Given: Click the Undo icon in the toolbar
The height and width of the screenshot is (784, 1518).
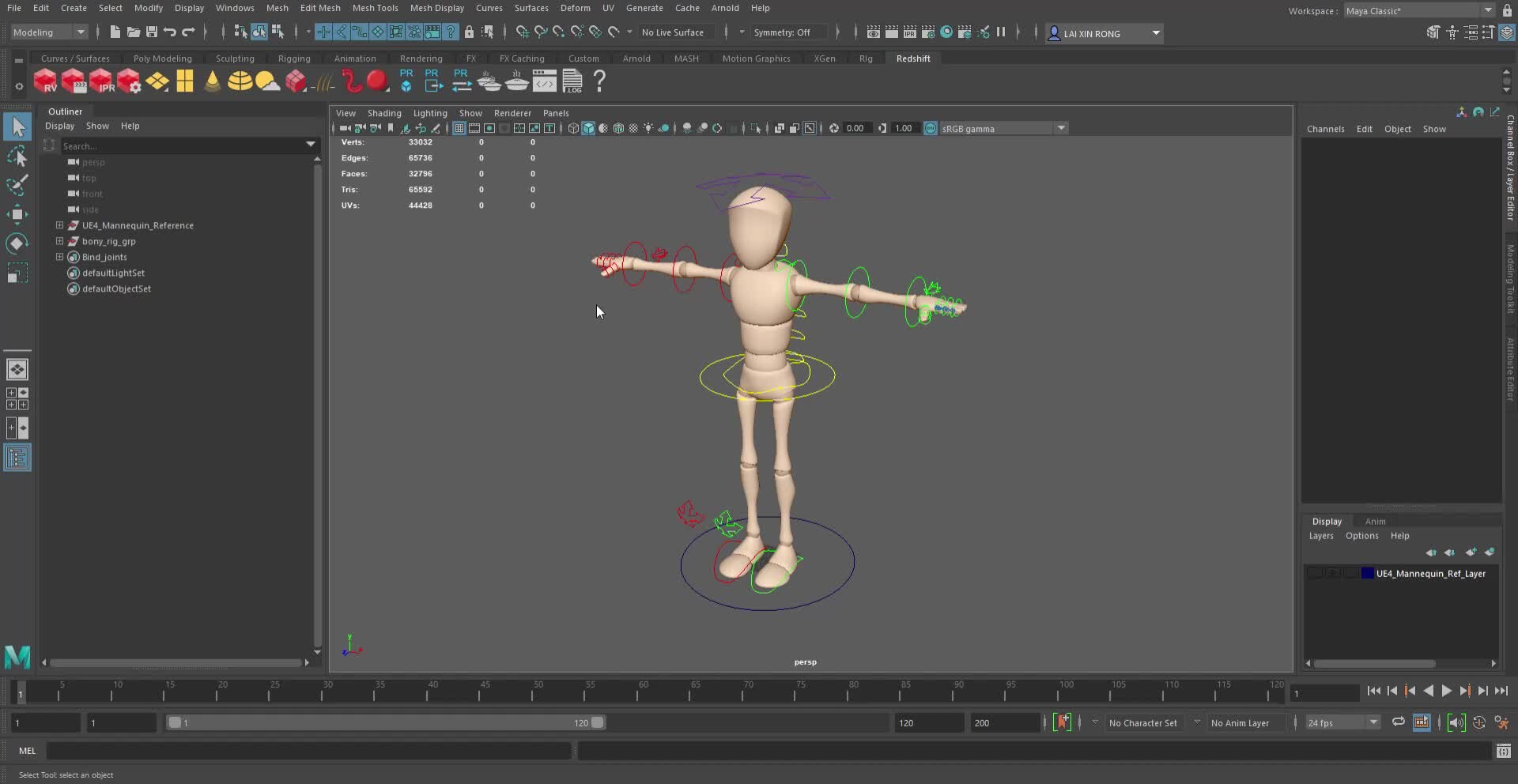Looking at the screenshot, I should [x=168, y=32].
